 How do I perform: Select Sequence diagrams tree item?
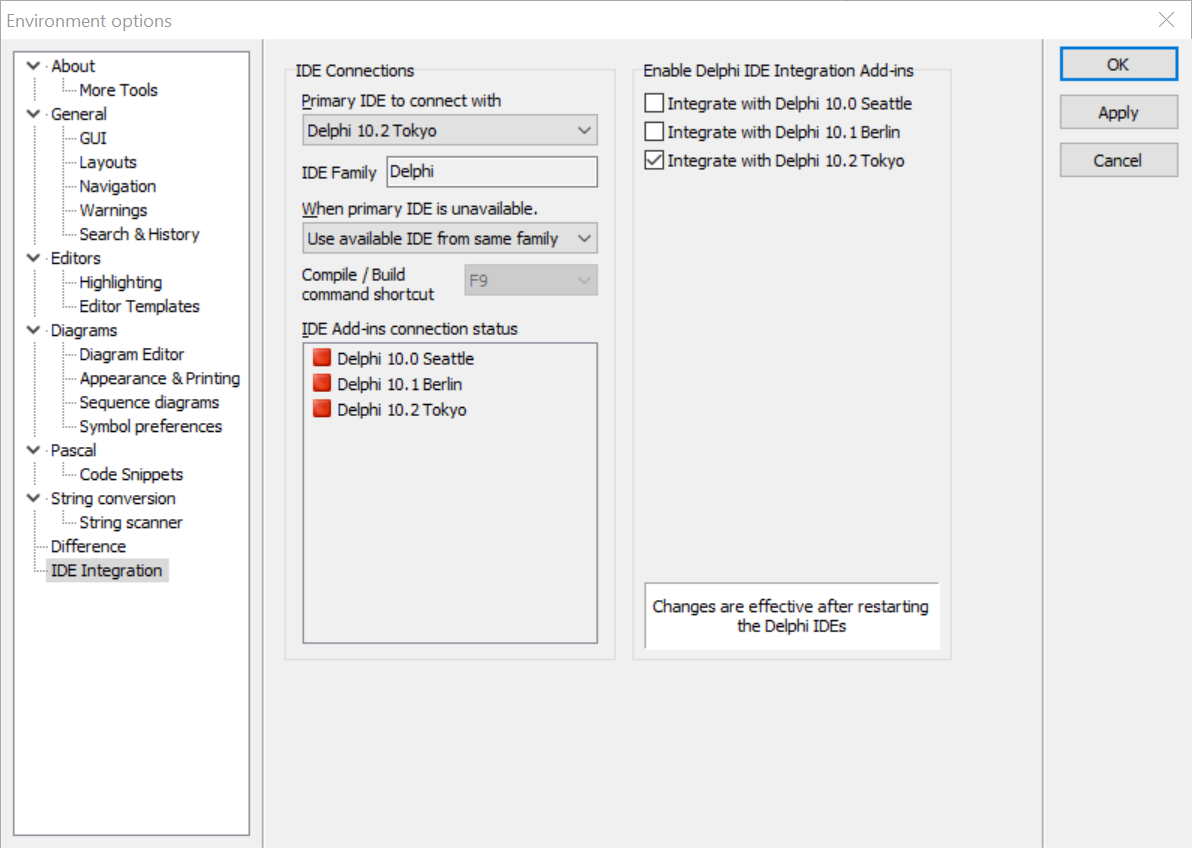point(149,402)
